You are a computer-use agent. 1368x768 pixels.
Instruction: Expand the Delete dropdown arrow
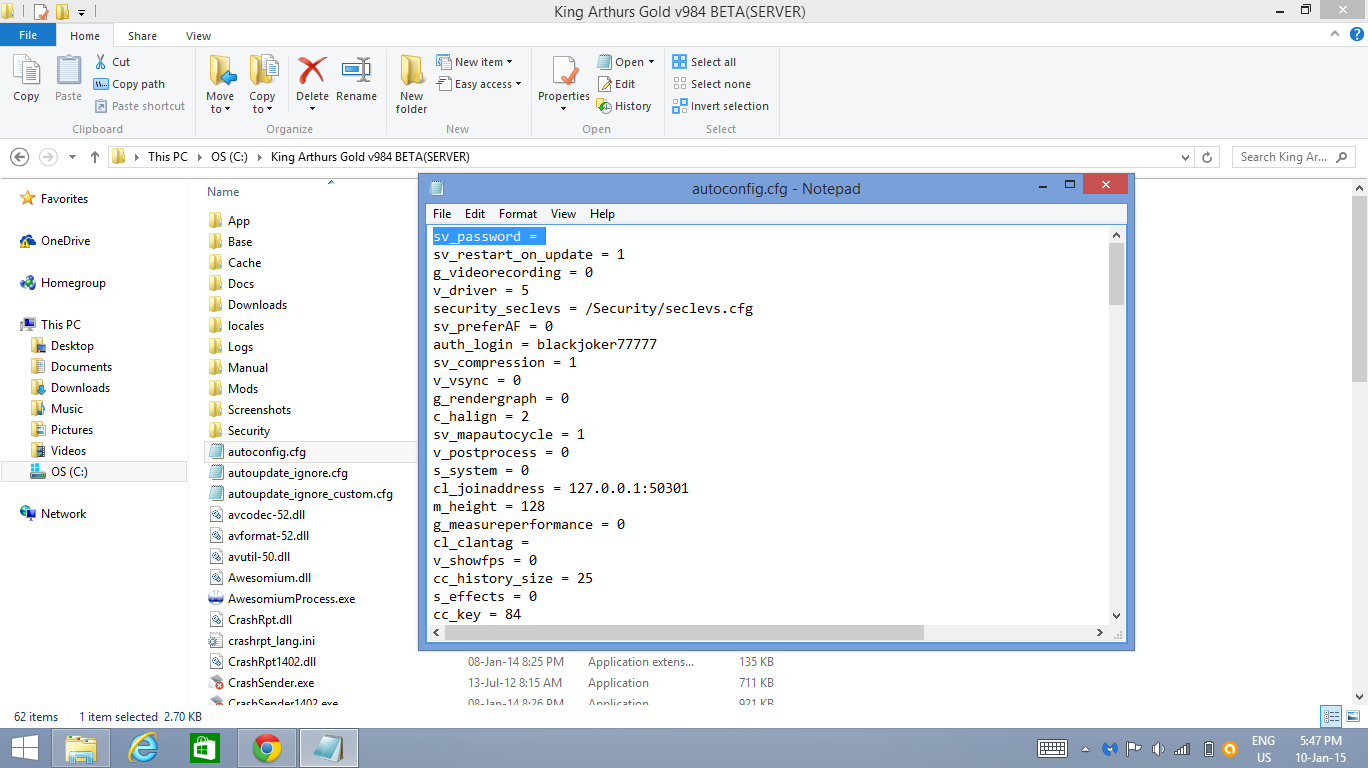[x=312, y=109]
